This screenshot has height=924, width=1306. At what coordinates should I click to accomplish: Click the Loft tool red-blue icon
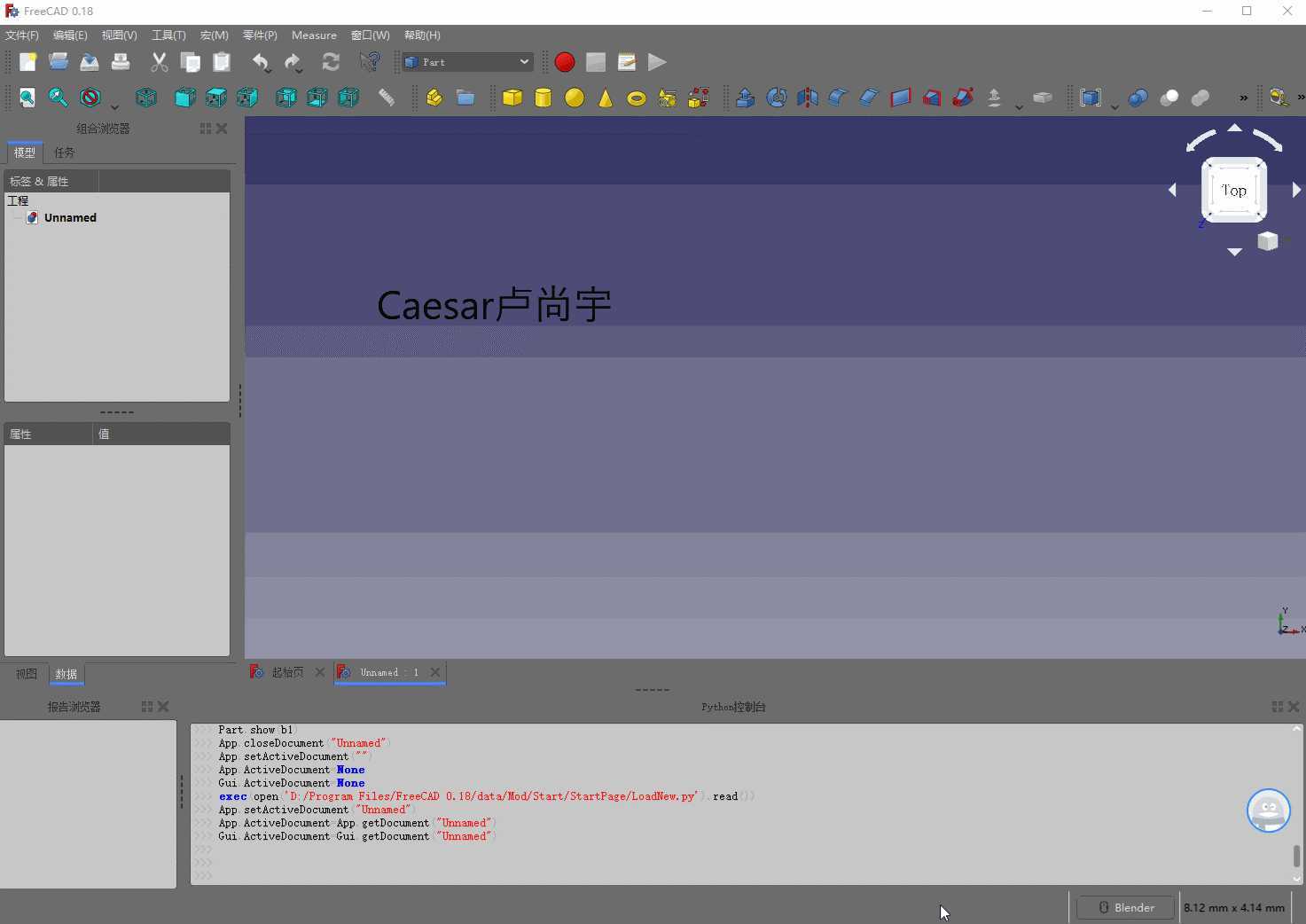point(932,98)
